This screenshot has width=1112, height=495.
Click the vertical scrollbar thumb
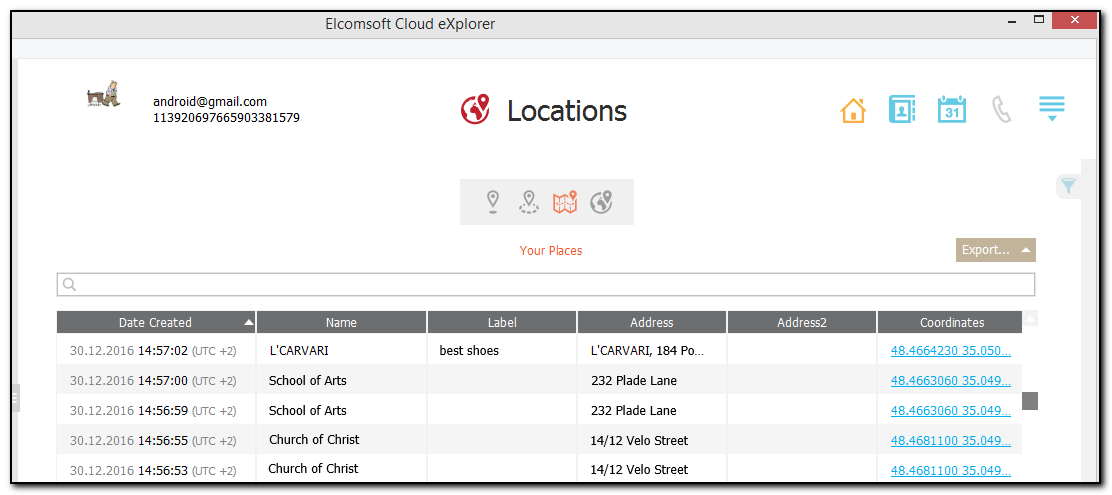pos(1030,401)
